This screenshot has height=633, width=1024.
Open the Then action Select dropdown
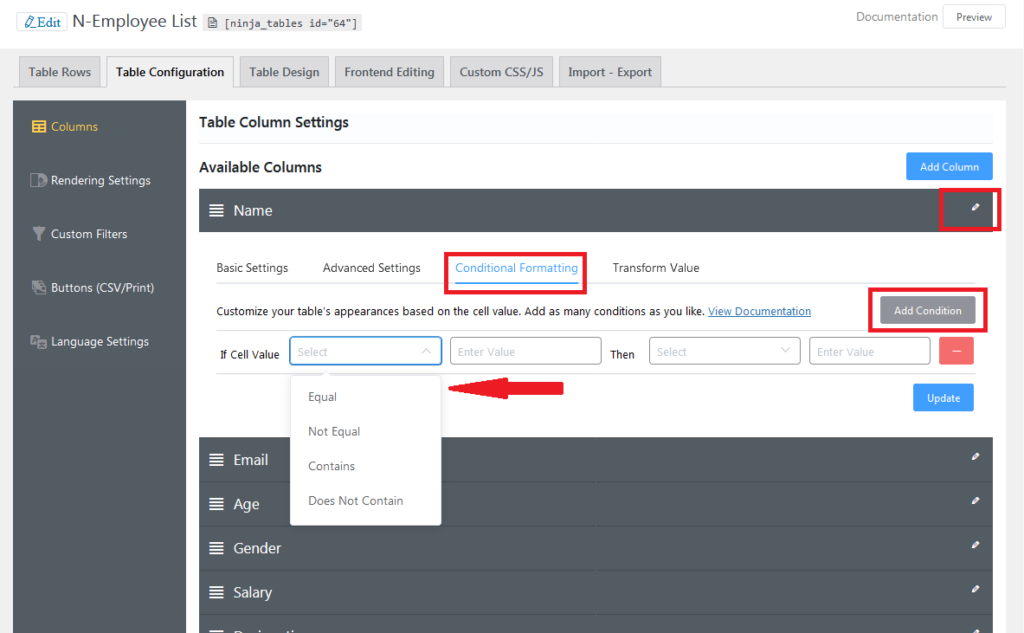tap(724, 350)
